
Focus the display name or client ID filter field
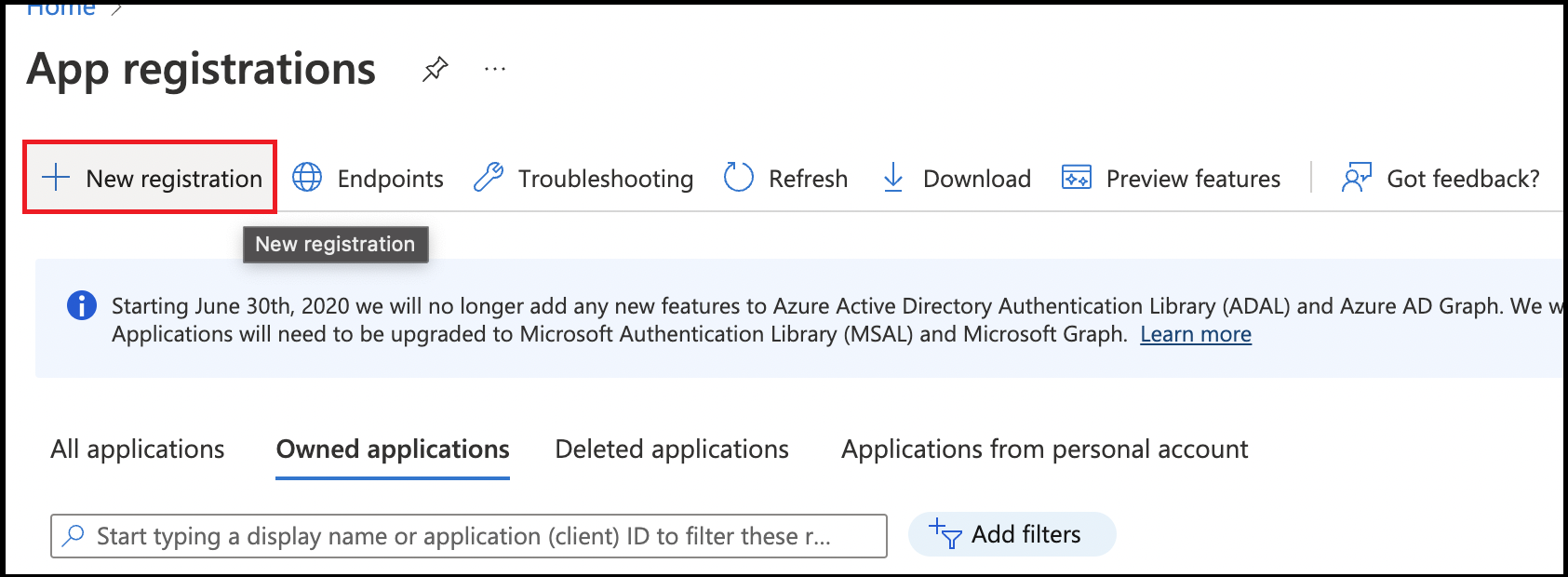pyautogui.click(x=465, y=536)
